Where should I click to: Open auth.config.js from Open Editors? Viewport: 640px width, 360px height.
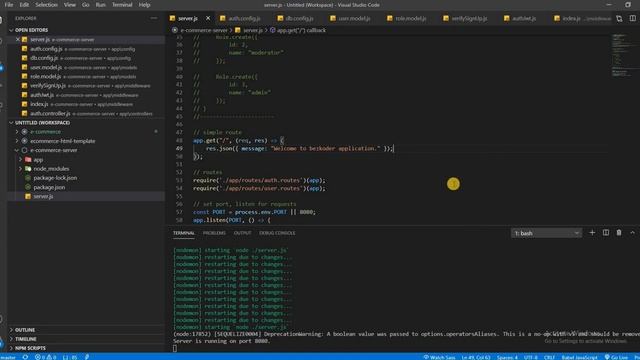click(x=46, y=49)
